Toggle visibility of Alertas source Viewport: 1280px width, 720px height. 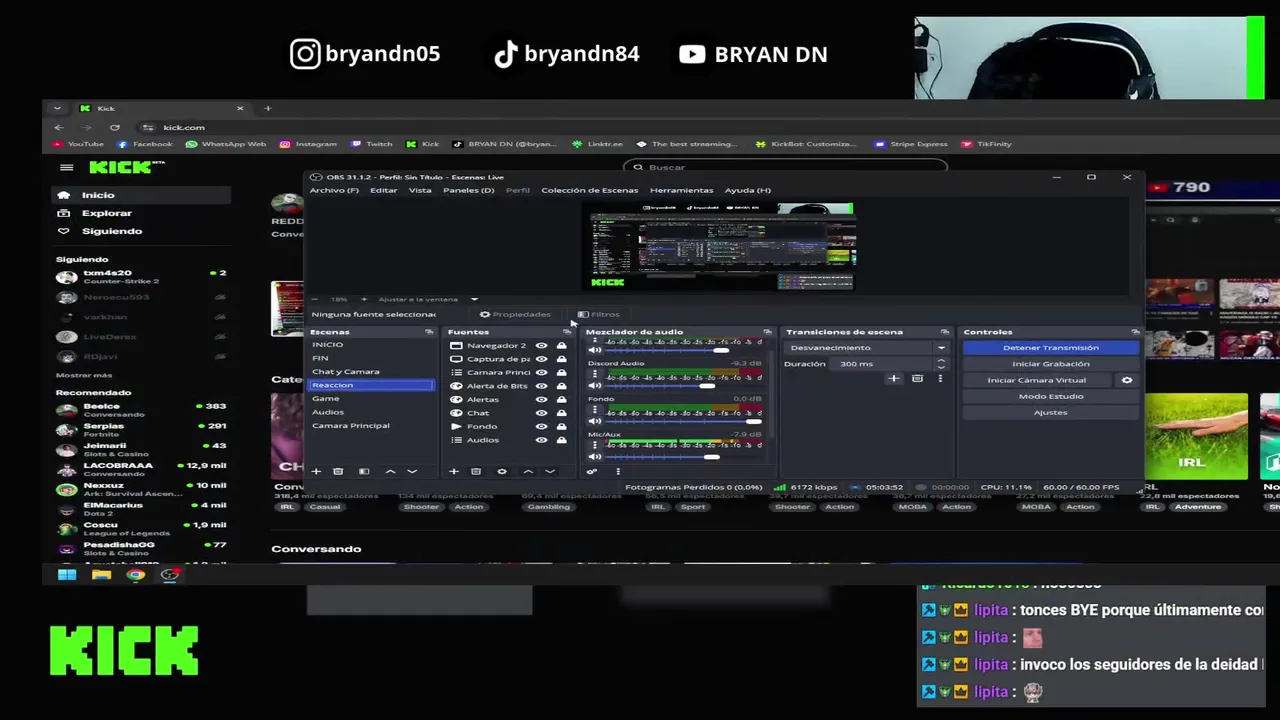coord(542,400)
